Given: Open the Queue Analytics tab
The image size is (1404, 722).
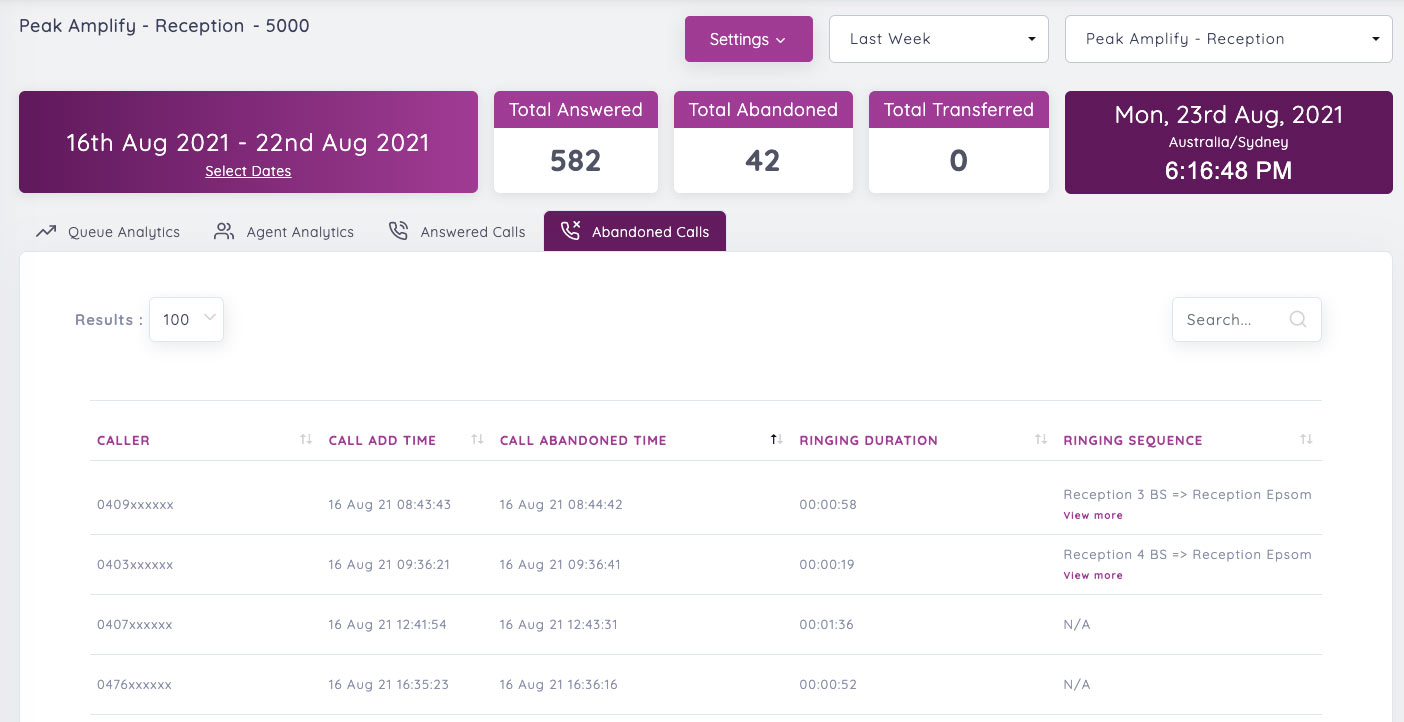Looking at the screenshot, I should tap(123, 231).
